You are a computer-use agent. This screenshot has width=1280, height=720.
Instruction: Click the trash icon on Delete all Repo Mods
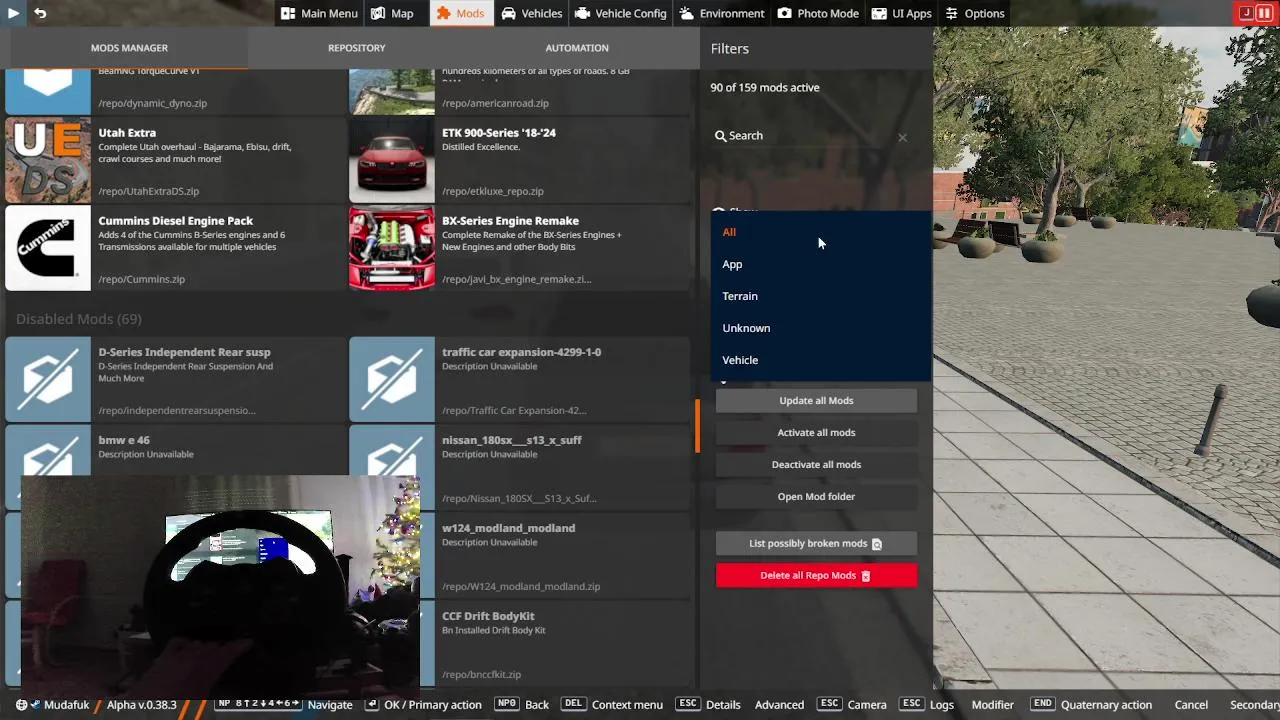pyautogui.click(x=866, y=576)
